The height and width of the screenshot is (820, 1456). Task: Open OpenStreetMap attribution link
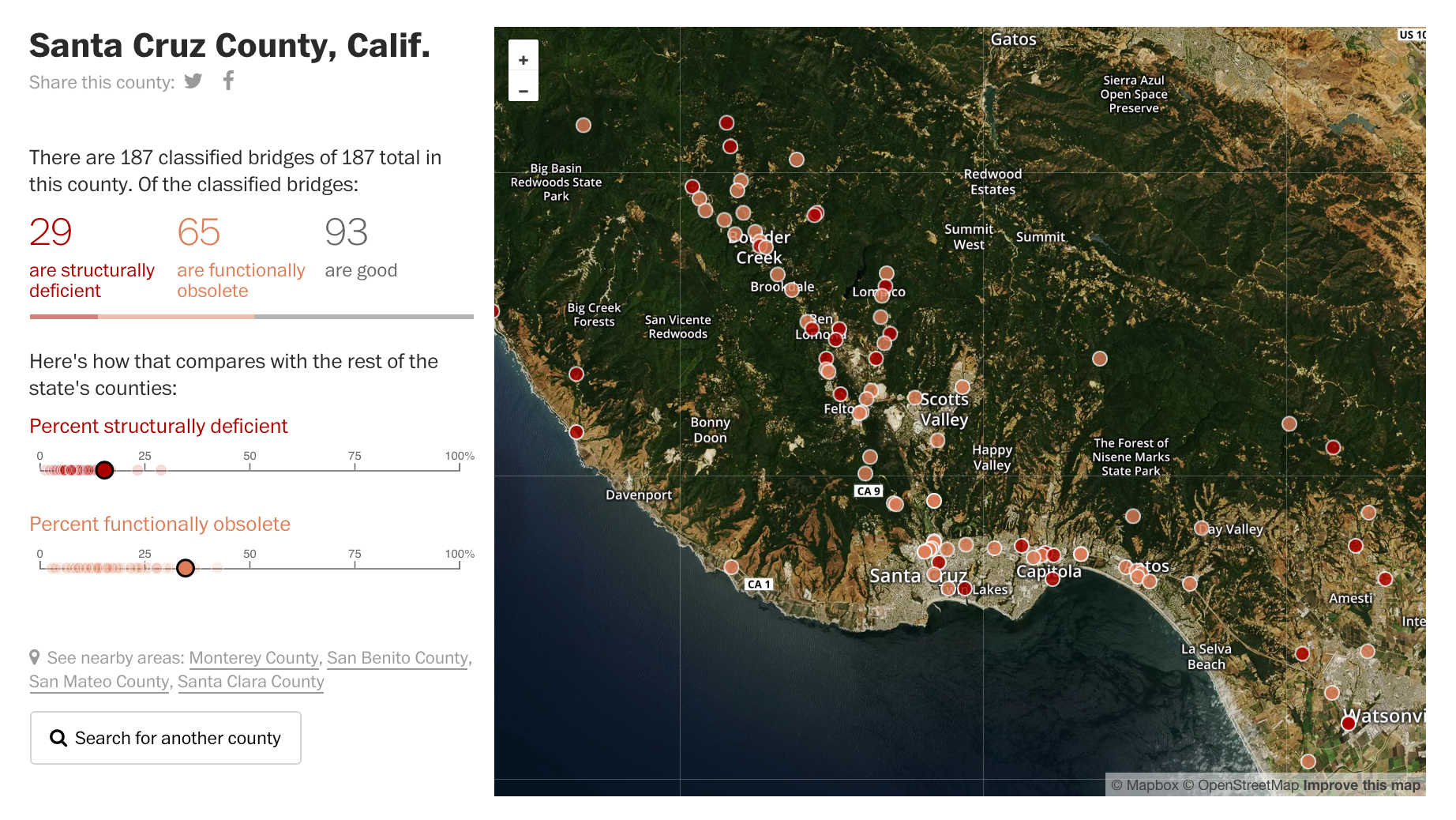[1240, 785]
